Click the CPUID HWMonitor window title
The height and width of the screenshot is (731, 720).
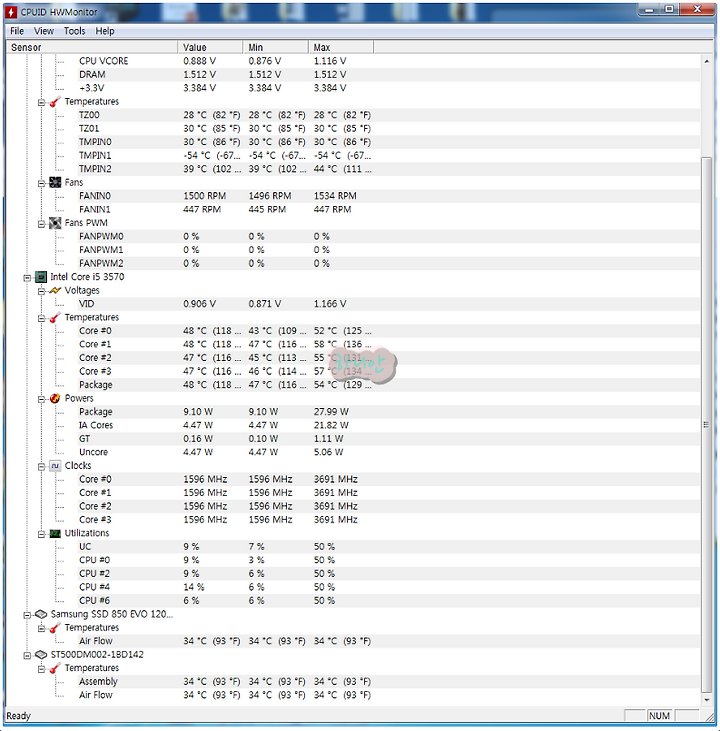pos(59,12)
